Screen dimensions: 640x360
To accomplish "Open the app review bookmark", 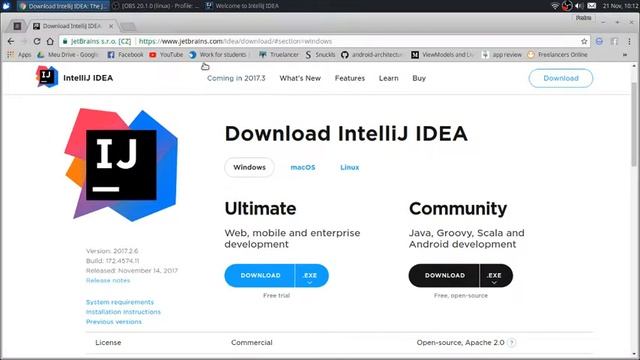I will tap(502, 55).
